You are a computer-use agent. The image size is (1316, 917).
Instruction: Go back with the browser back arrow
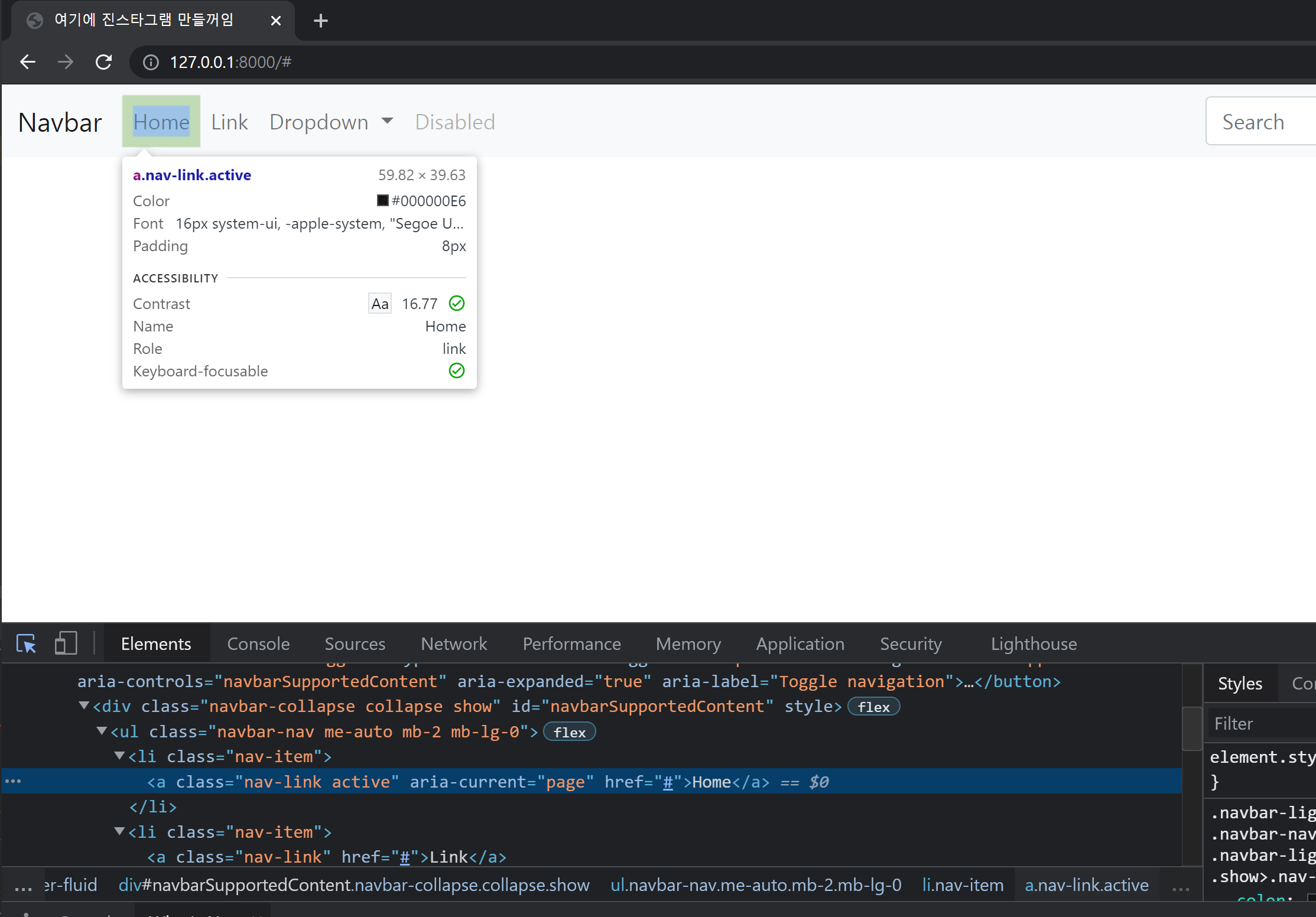coord(28,62)
